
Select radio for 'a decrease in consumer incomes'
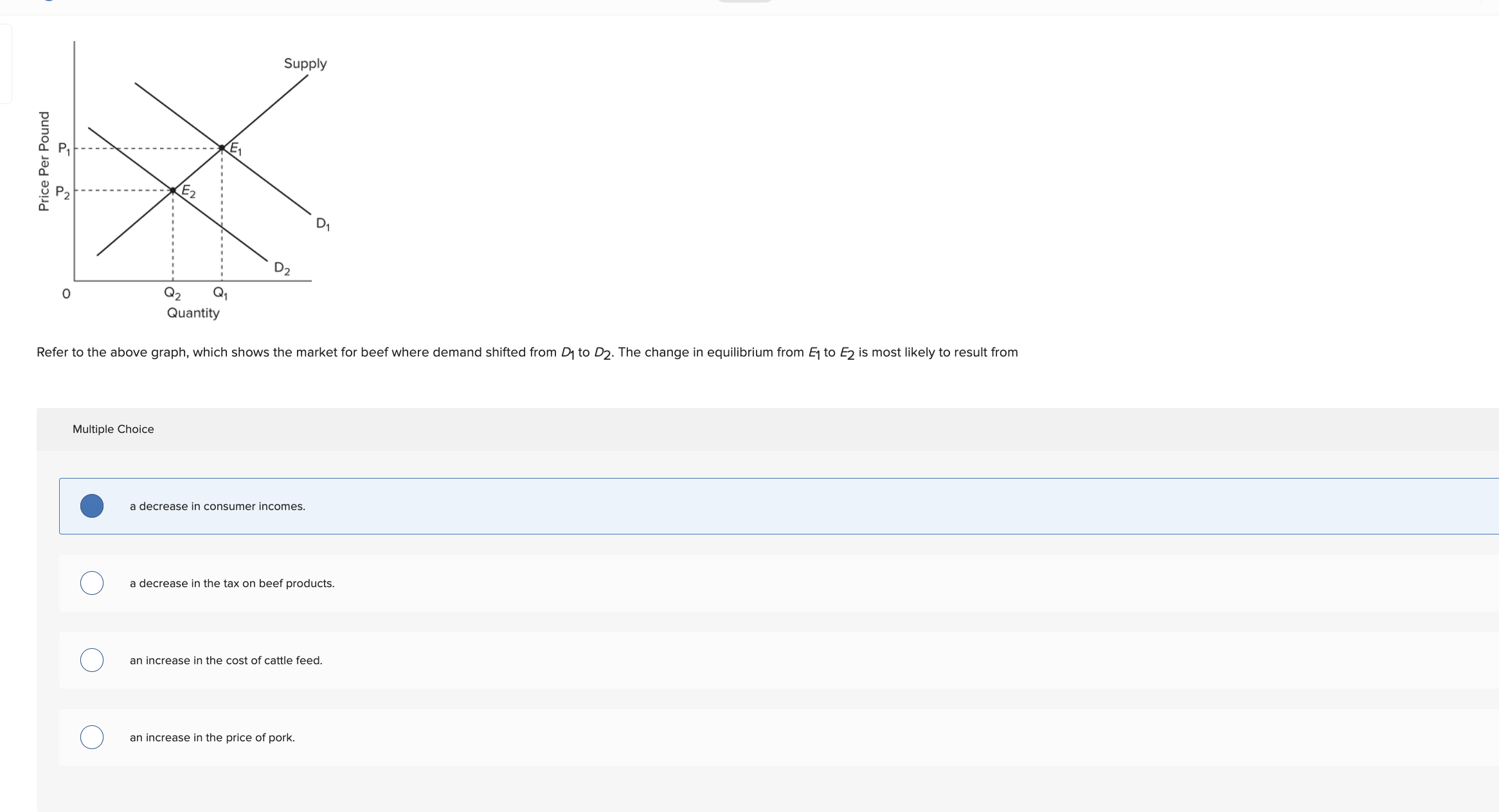(92, 506)
